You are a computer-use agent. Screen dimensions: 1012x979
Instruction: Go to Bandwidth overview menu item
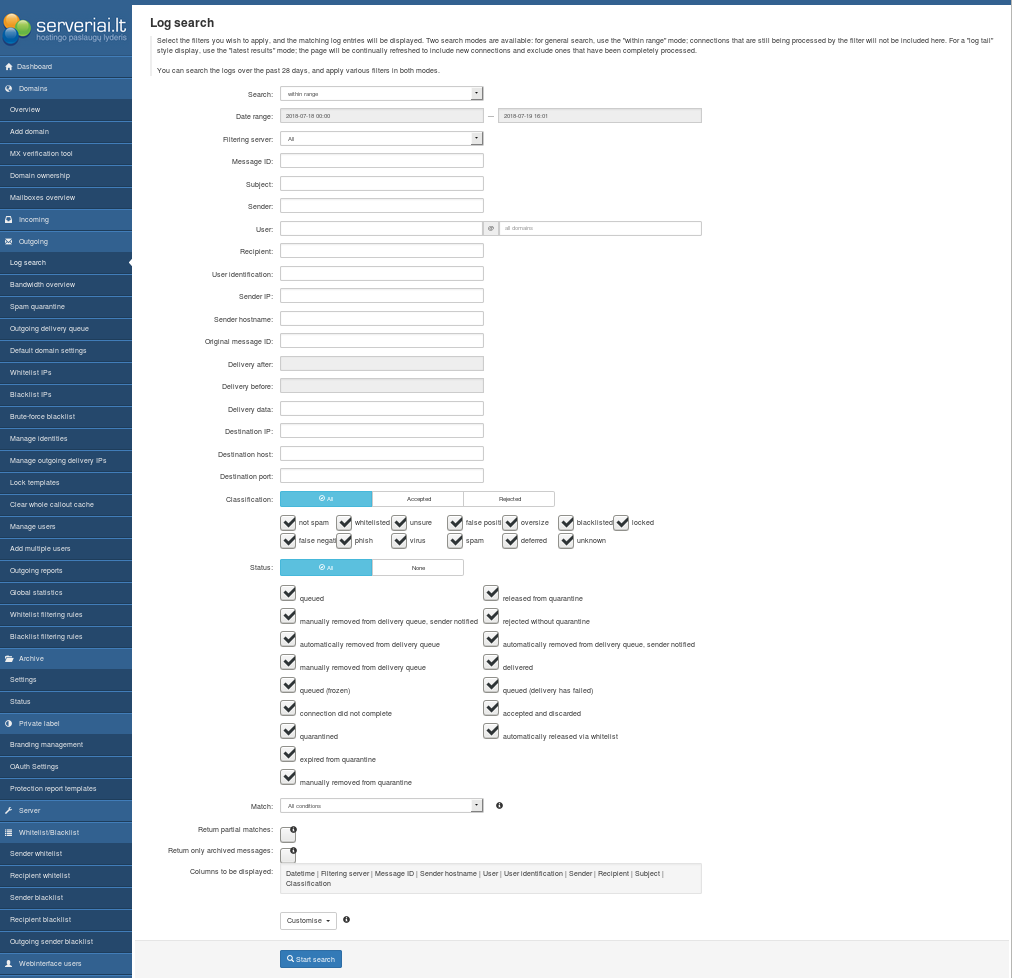pos(42,285)
